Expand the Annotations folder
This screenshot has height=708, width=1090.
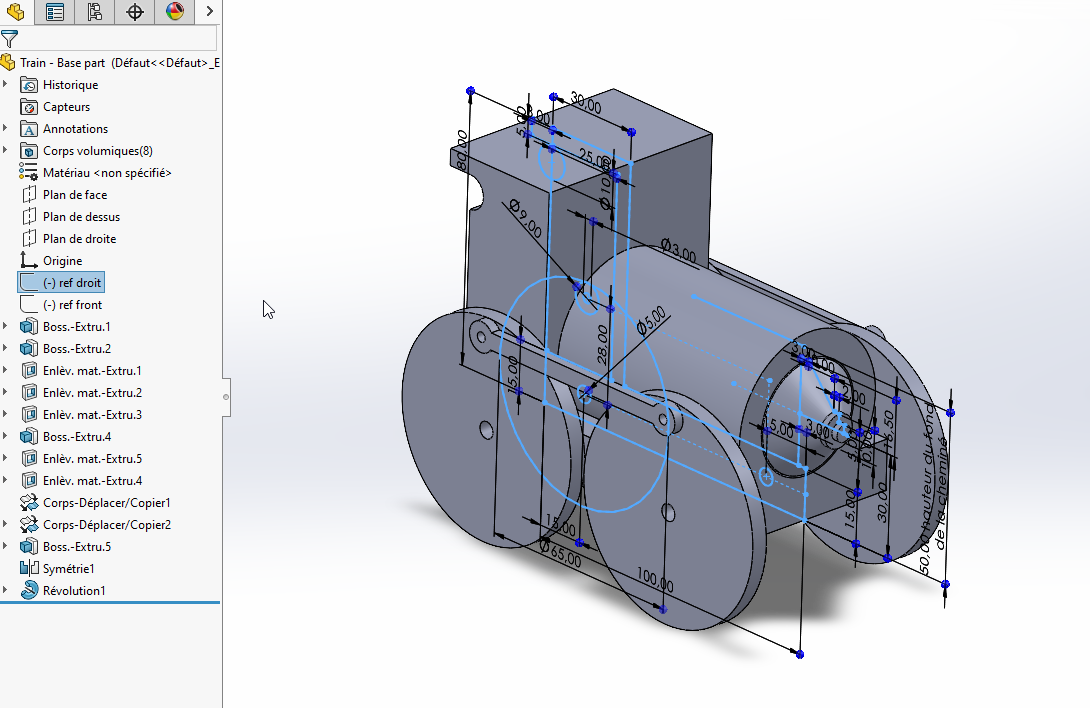[x=5, y=129]
